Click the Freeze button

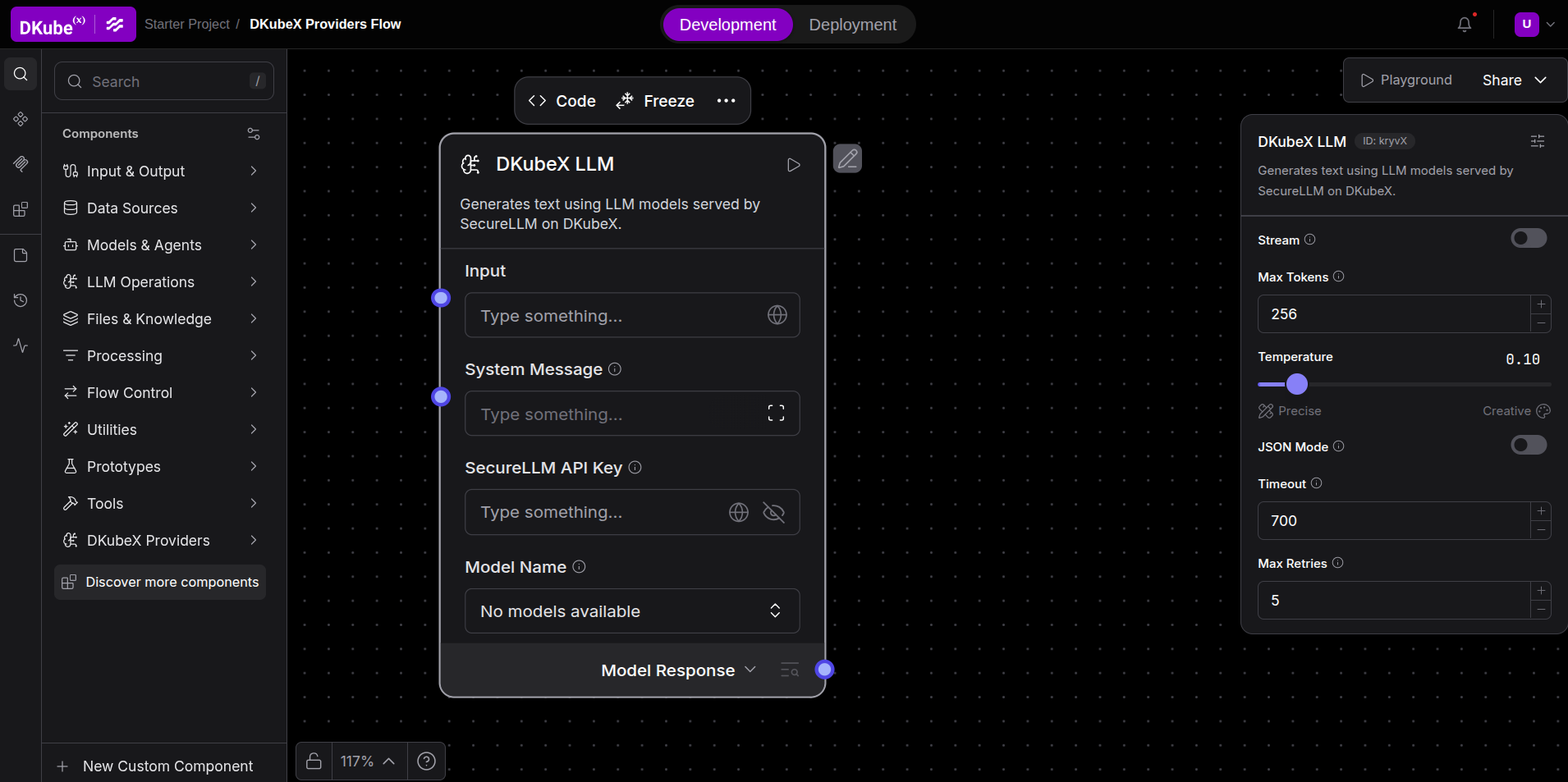point(655,101)
